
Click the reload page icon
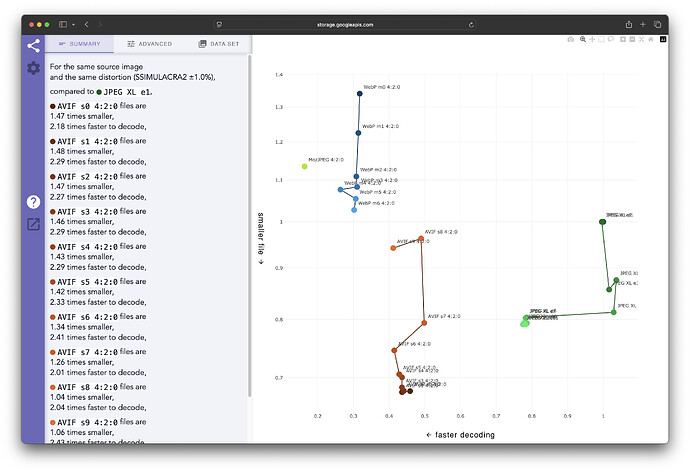[471, 25]
